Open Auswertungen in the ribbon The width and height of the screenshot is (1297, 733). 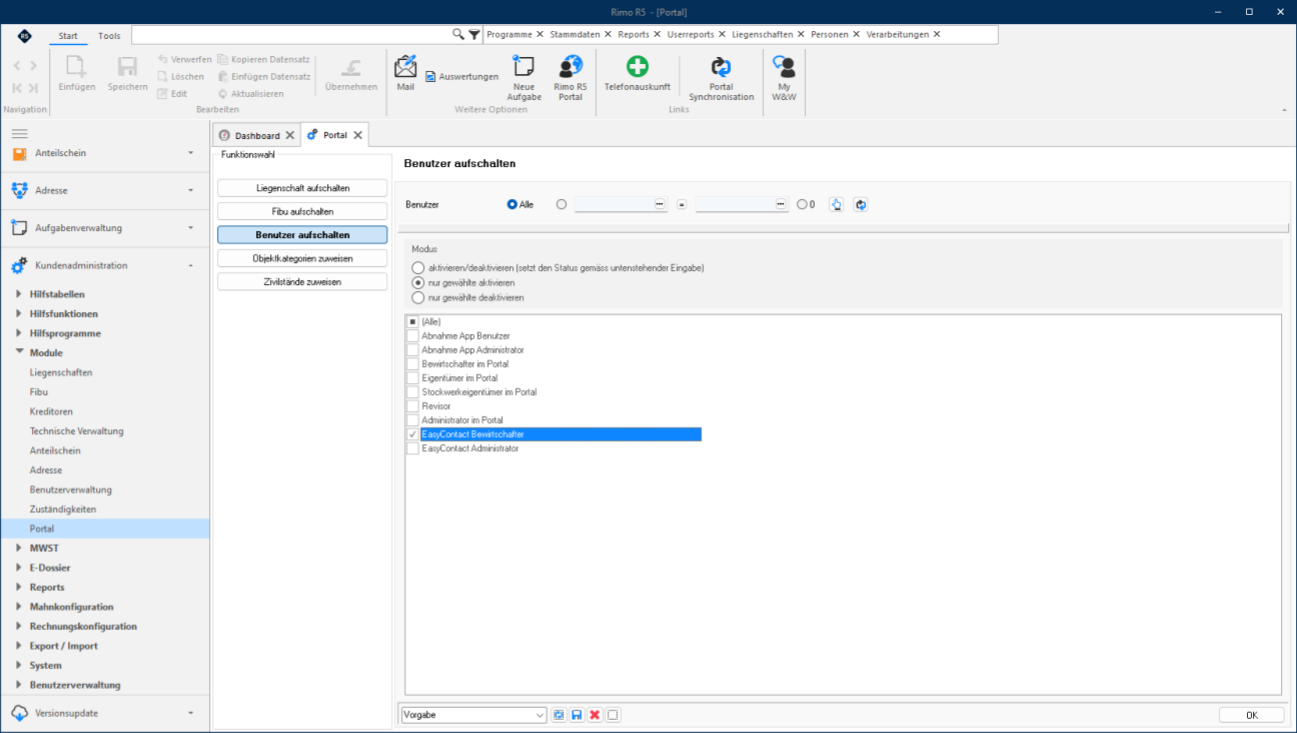pos(462,77)
